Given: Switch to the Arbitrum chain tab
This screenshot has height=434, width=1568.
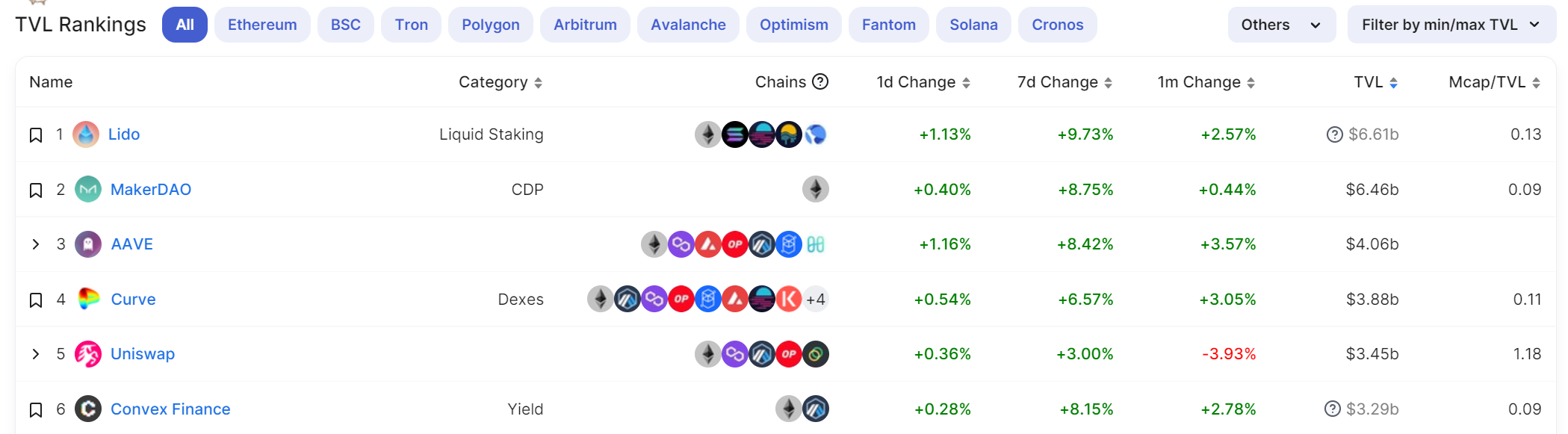Looking at the screenshot, I should [585, 25].
